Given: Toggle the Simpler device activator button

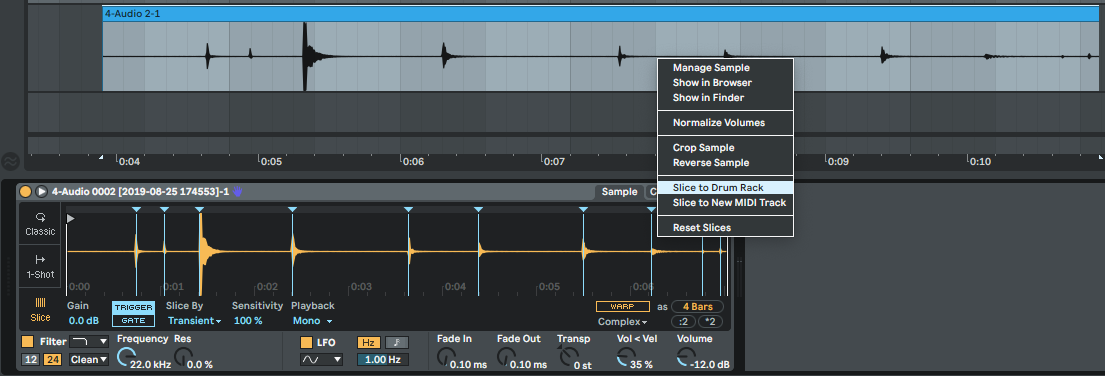Looking at the screenshot, I should click(x=25, y=192).
